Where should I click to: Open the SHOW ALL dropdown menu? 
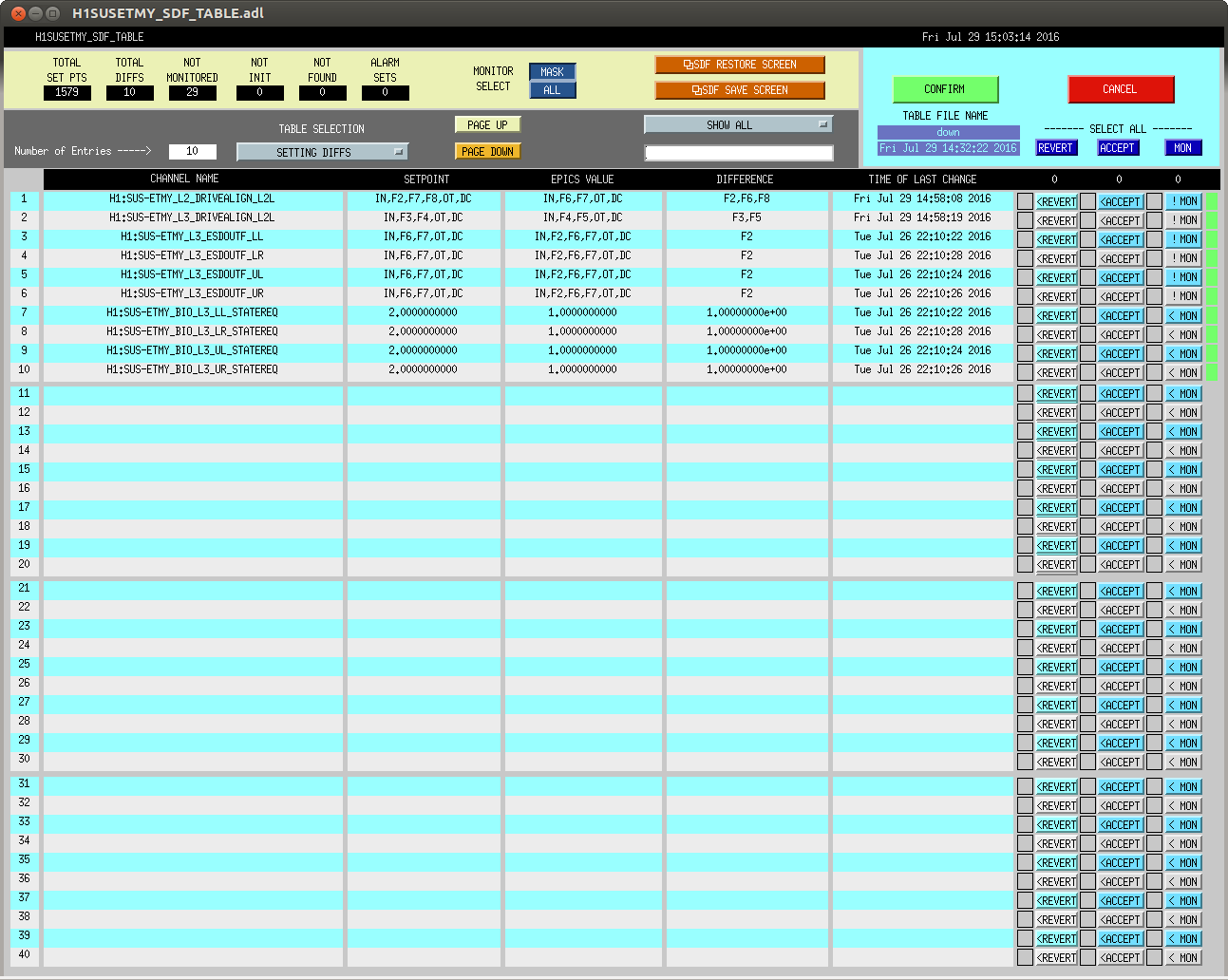(738, 124)
